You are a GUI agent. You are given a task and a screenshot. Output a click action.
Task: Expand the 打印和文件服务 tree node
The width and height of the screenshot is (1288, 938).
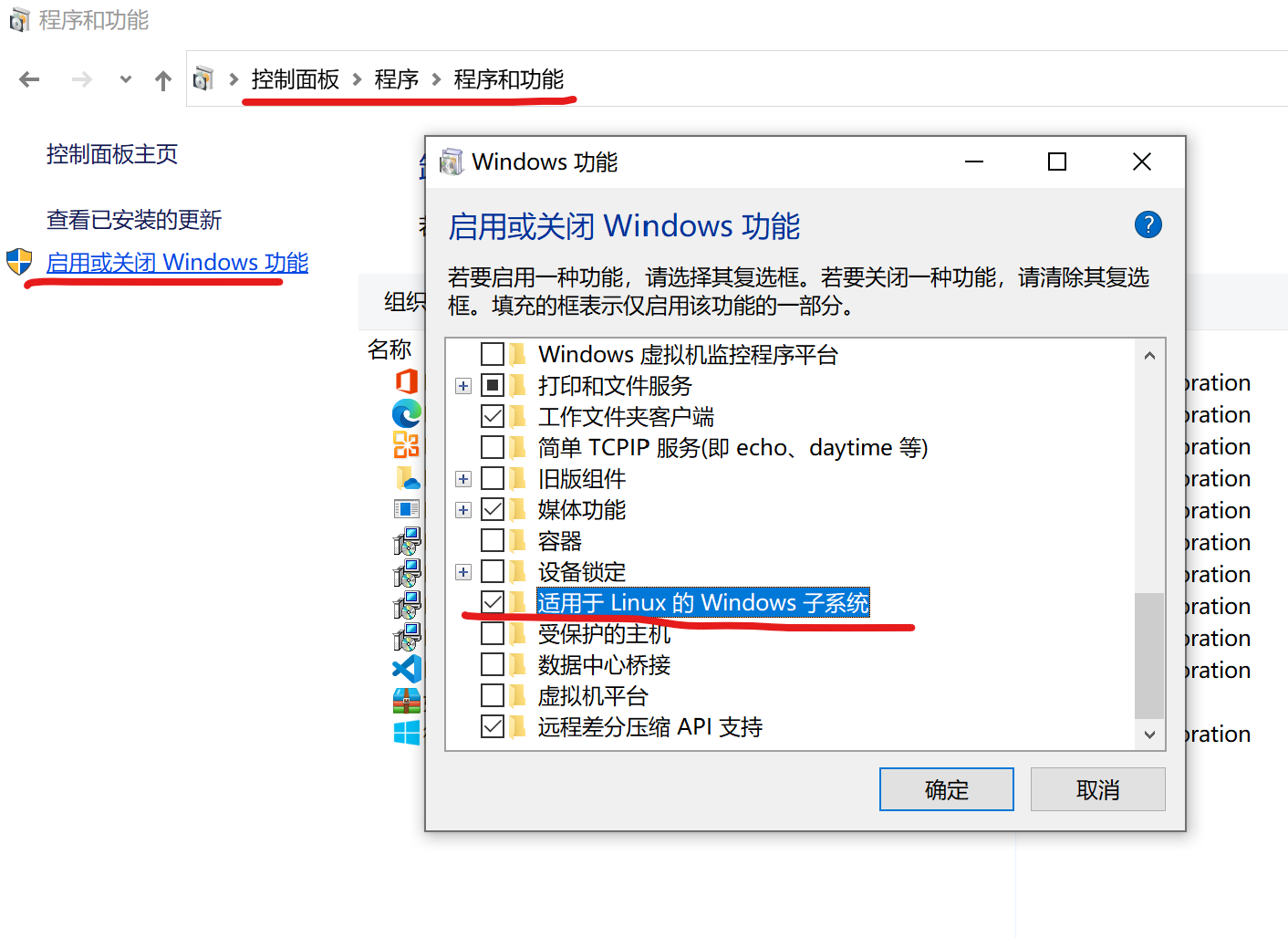[463, 386]
